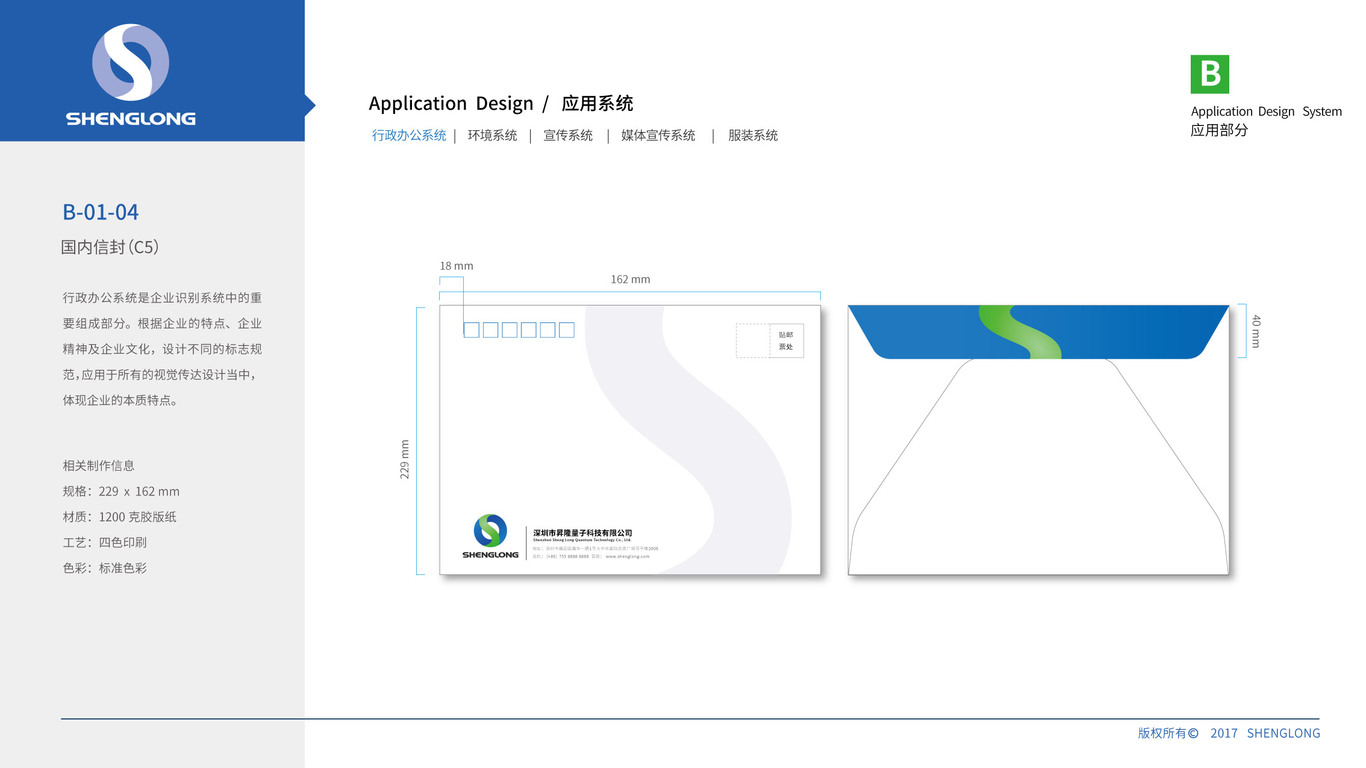
Task: Select the 行政办公系统 tab
Action: tap(409, 135)
